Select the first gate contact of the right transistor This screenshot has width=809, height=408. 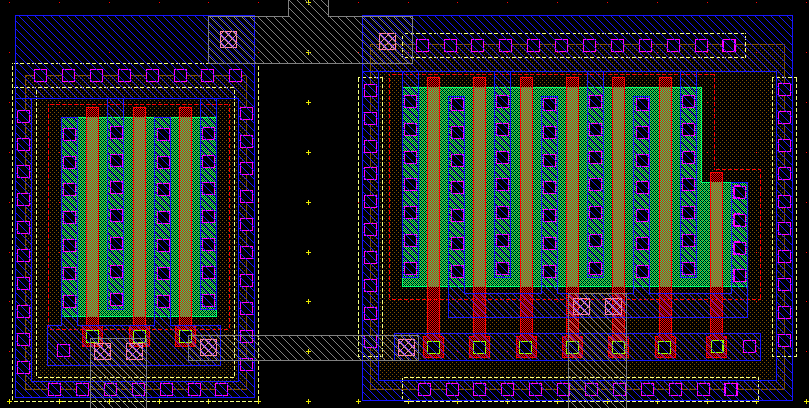[433, 347]
